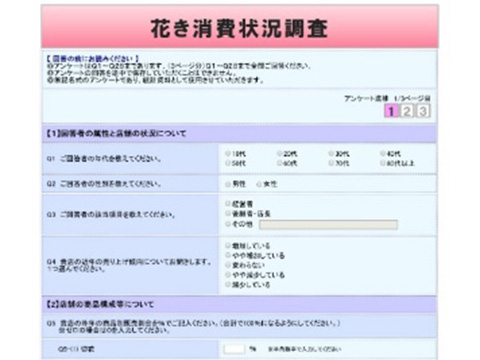Viewport: 480px width, 360px height.
Task: Select the 20代 age radio button
Action: (x=280, y=154)
